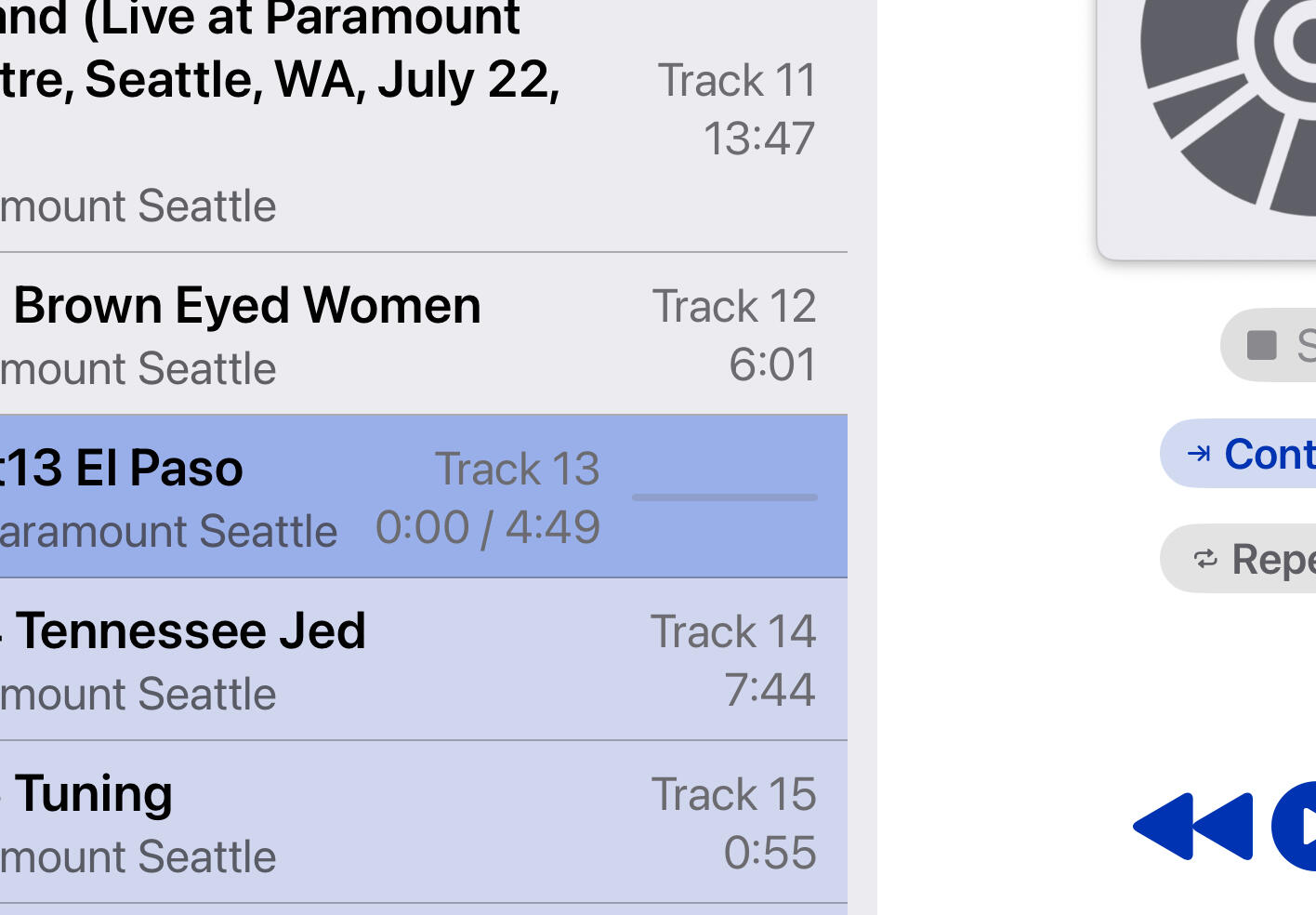
Task: Select the Tuning track title
Action: point(94,793)
